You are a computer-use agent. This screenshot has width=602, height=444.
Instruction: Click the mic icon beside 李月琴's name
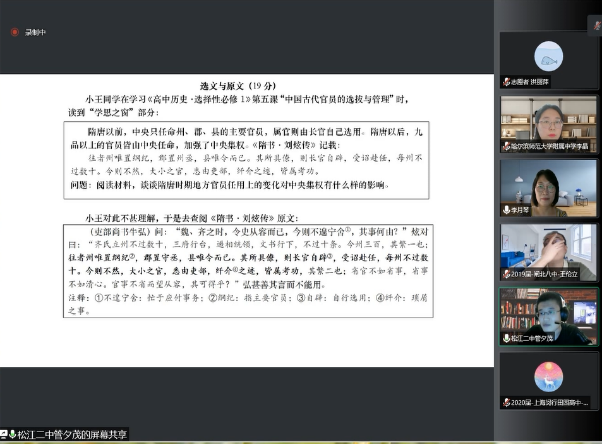(x=506, y=210)
